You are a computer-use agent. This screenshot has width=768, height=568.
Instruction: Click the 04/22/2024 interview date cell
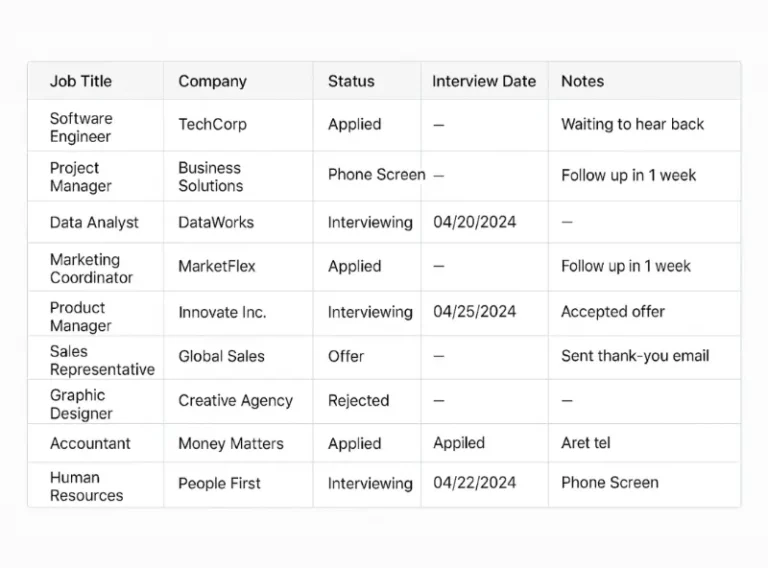point(475,483)
